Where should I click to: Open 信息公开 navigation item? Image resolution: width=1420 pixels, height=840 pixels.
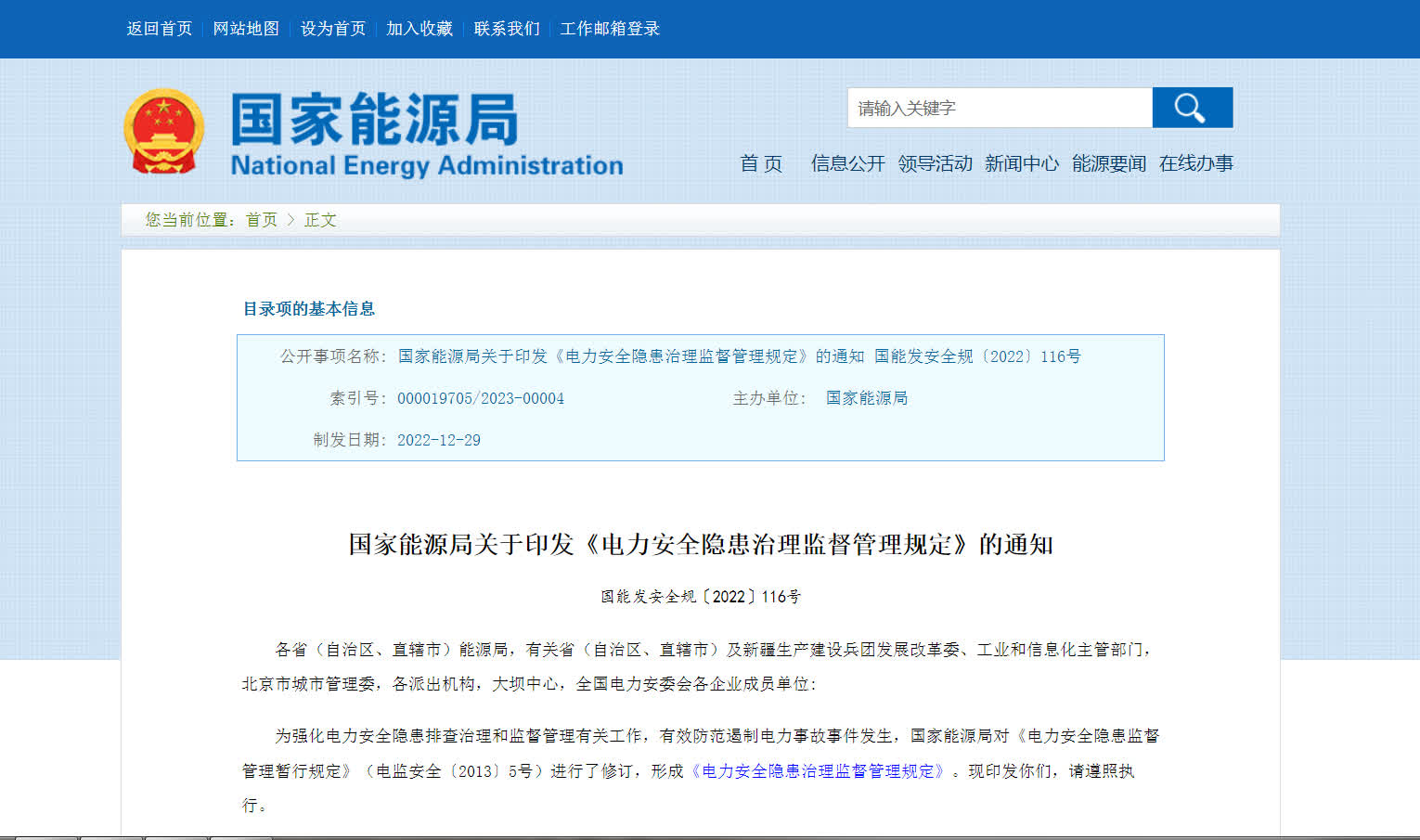(x=848, y=163)
